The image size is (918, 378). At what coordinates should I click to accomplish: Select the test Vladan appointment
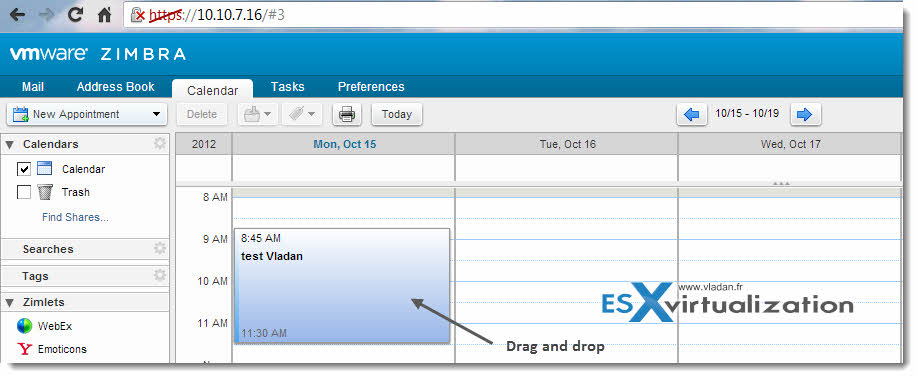pyautogui.click(x=342, y=285)
